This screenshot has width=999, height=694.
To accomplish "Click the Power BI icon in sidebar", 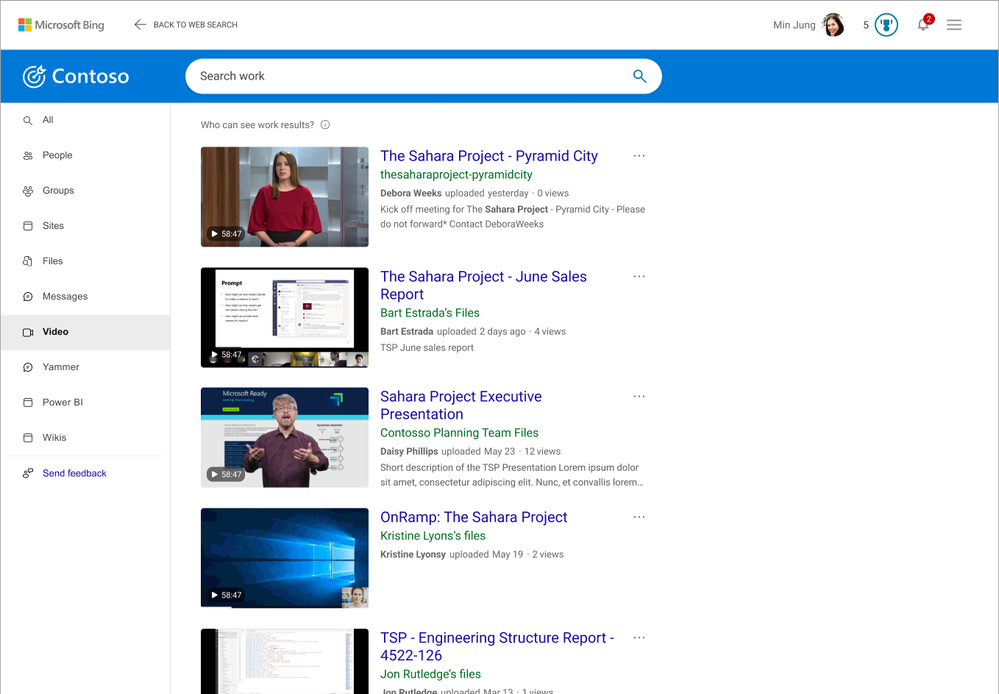I will (x=27, y=402).
